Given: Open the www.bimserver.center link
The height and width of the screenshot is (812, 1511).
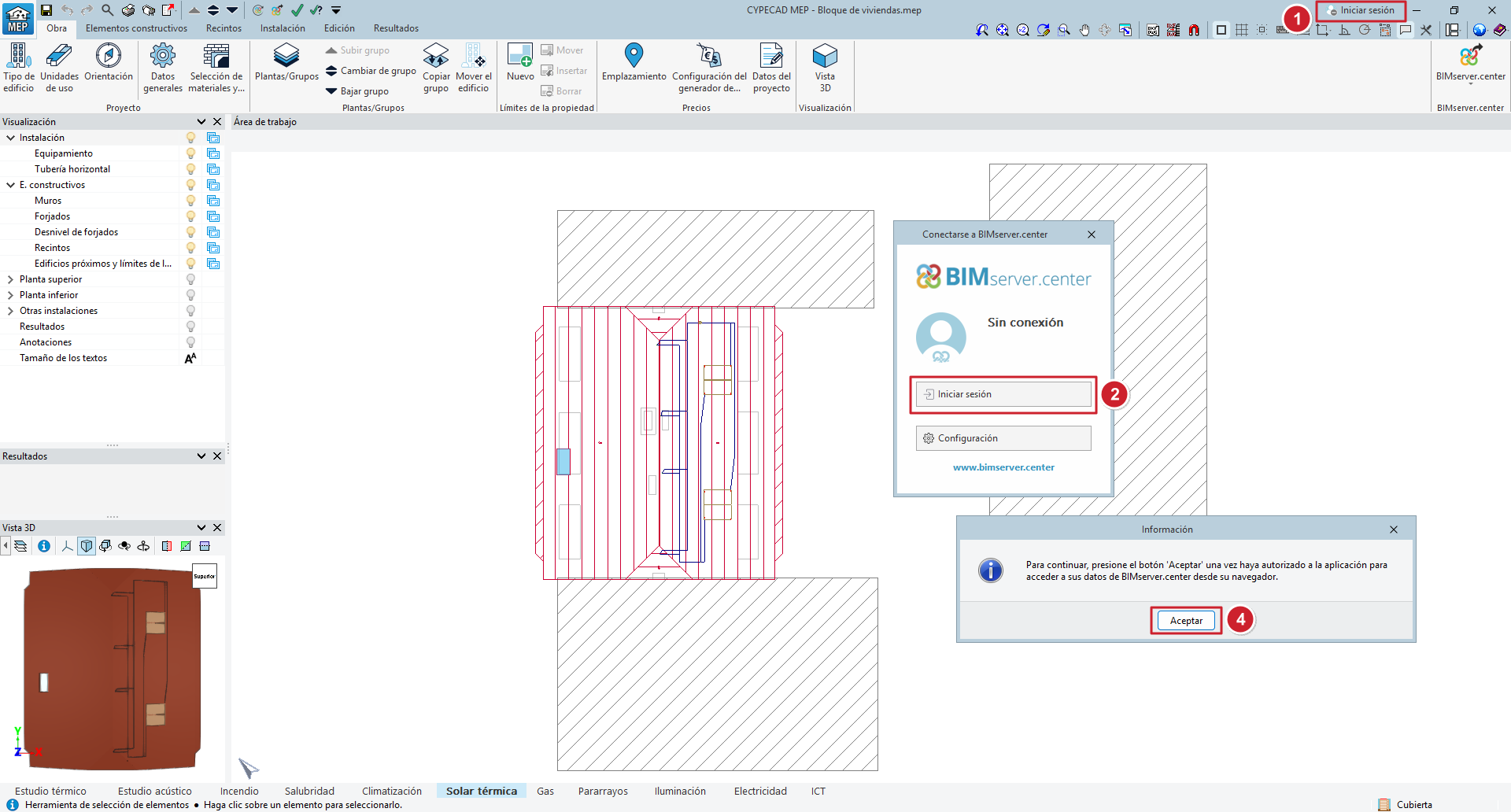Looking at the screenshot, I should 1003,467.
